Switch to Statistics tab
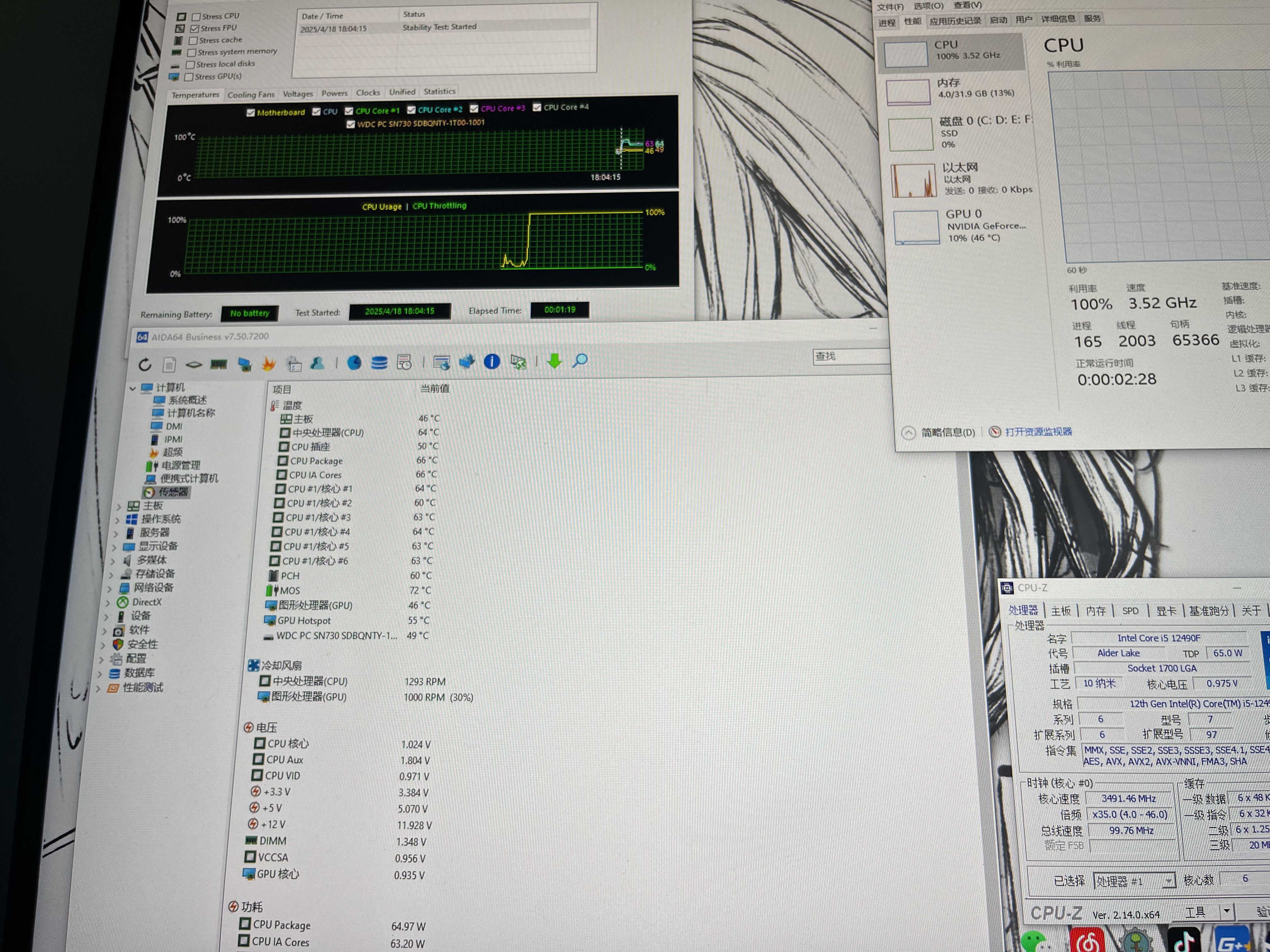Viewport: 1270px width, 952px height. (x=439, y=91)
